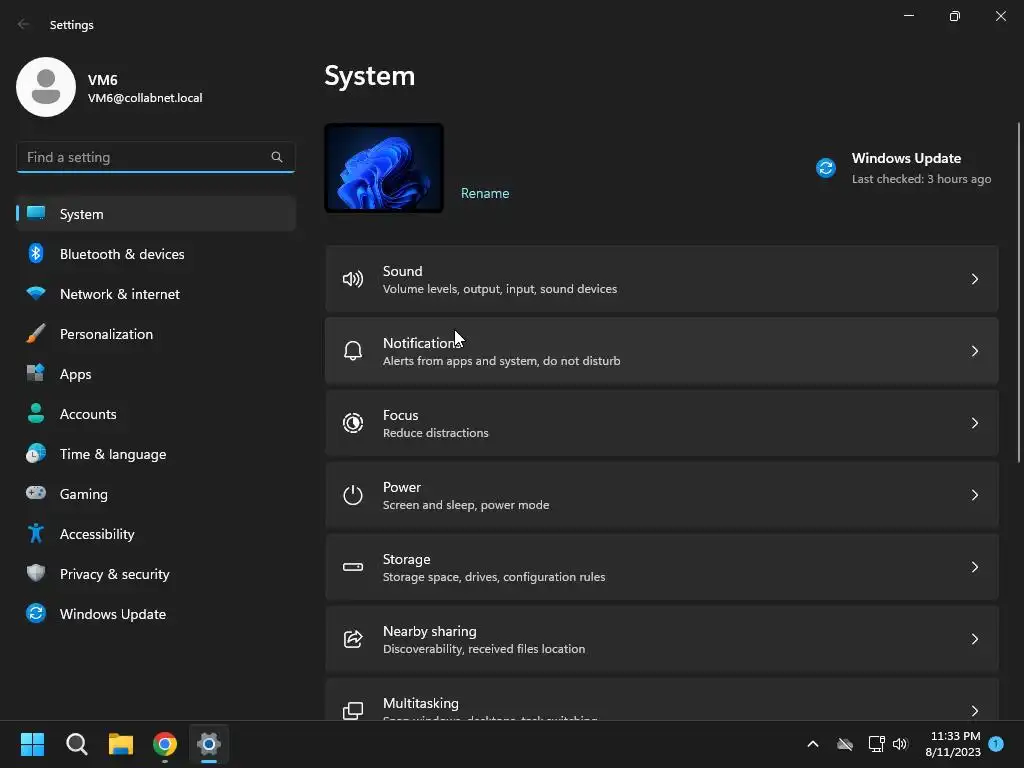
Task: Click the notification badge beside the clock
Action: [x=996, y=743]
